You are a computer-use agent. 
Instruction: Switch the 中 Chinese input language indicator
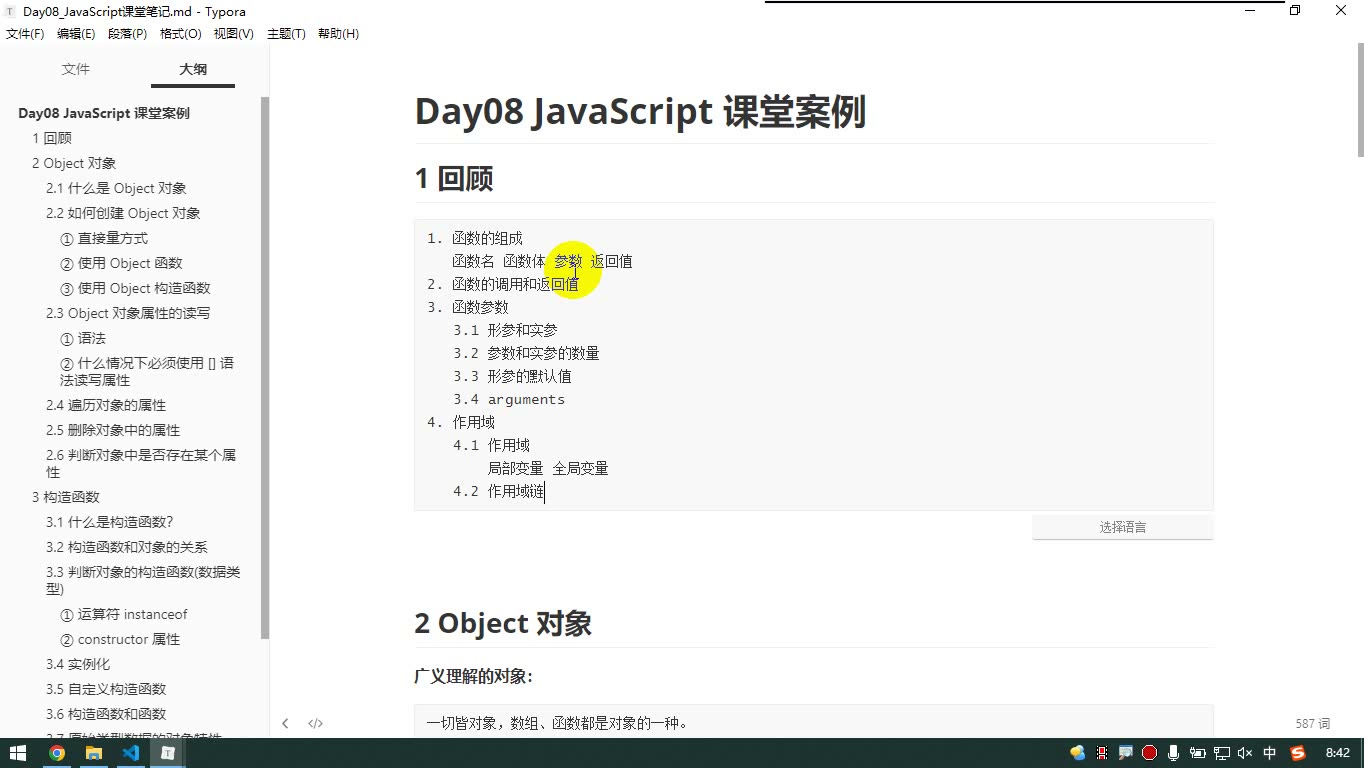(1270, 753)
